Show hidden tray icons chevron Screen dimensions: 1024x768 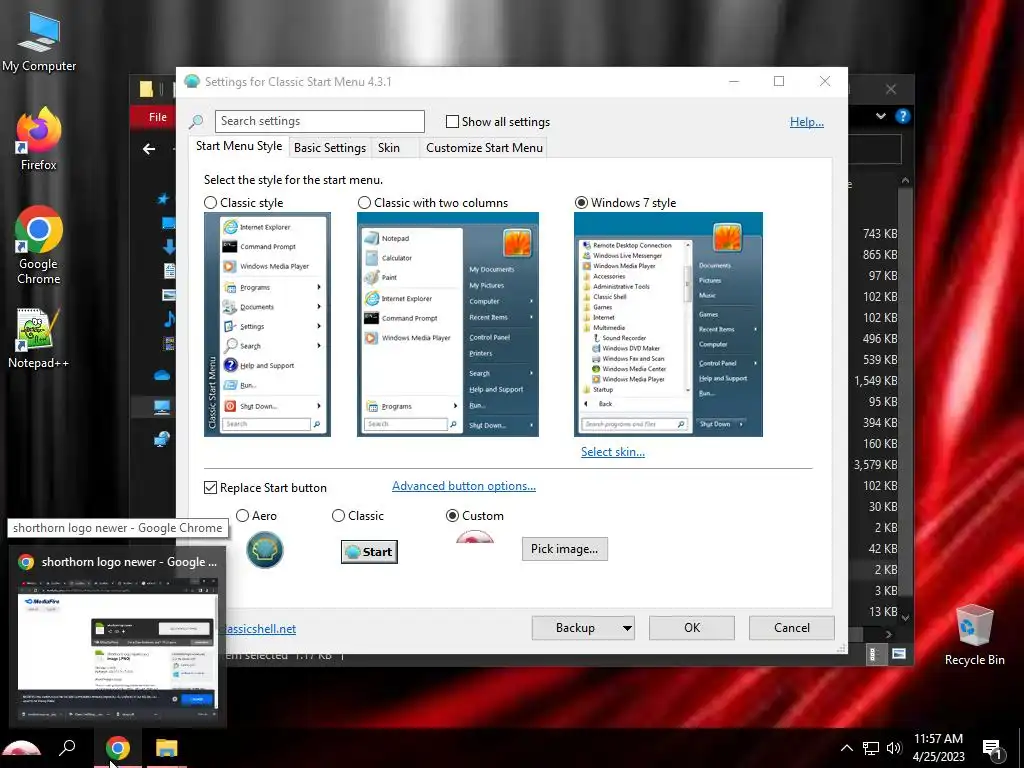(846, 748)
